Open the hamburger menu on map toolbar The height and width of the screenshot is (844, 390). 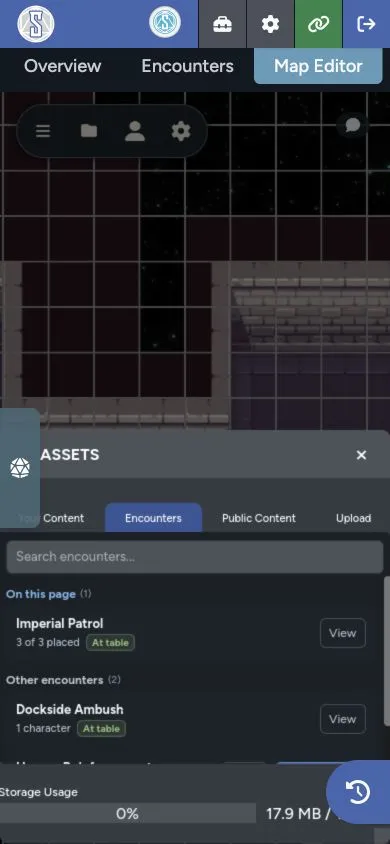coord(43,131)
